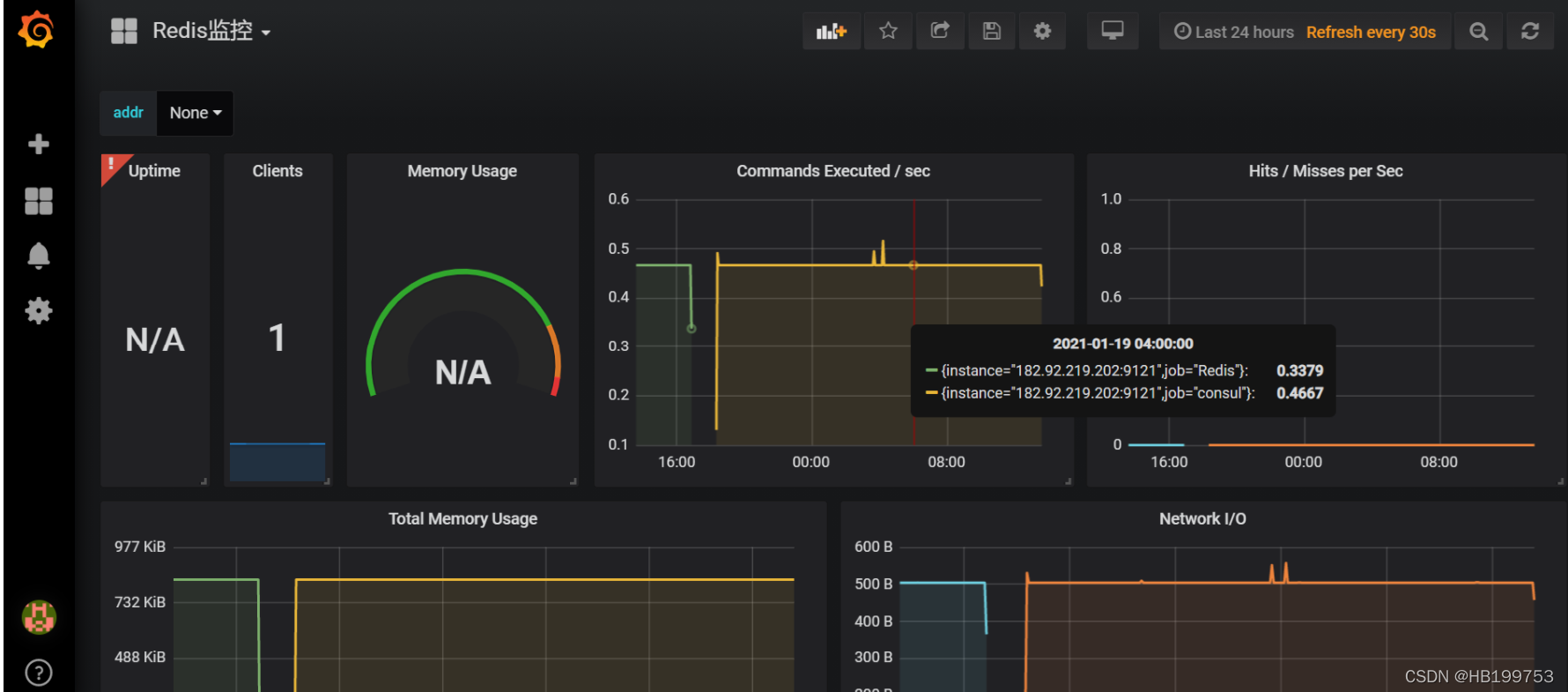This screenshot has height=692, width=1568.
Task: Open the user avatar profile
Action: [x=39, y=617]
